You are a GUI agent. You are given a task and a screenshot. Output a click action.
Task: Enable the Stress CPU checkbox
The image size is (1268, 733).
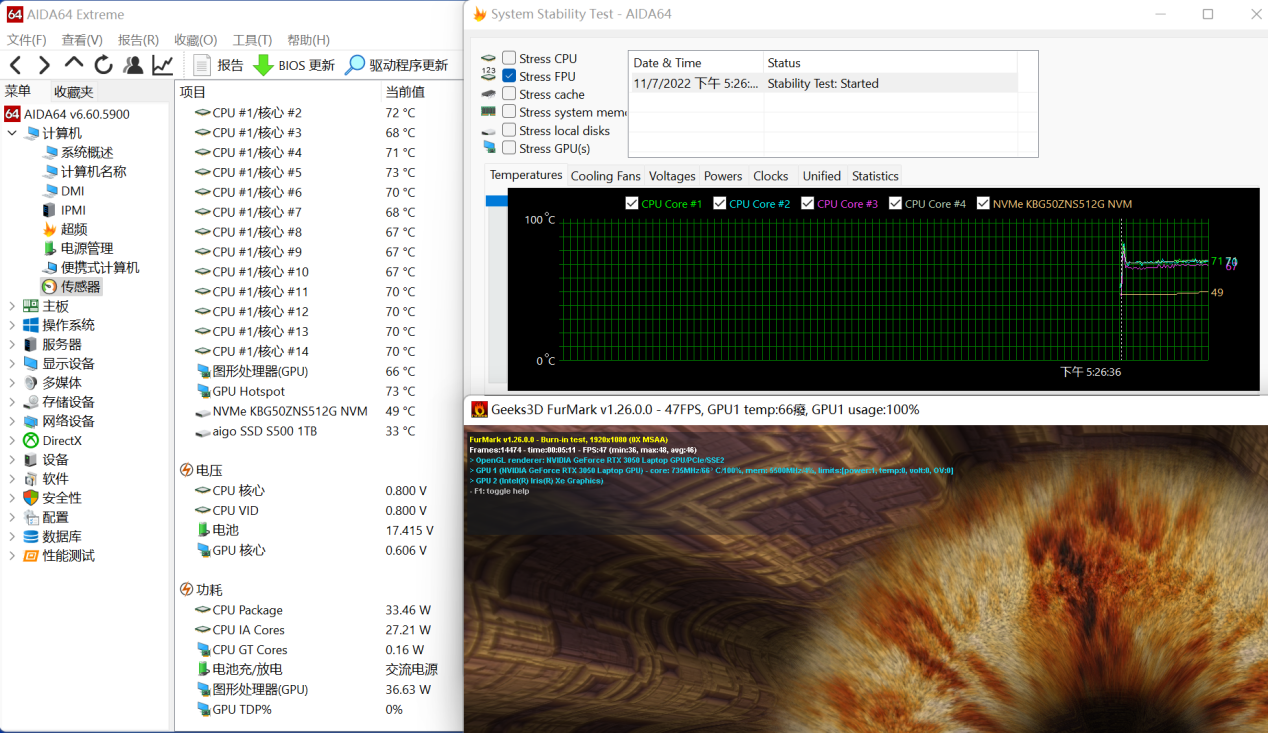[x=510, y=58]
